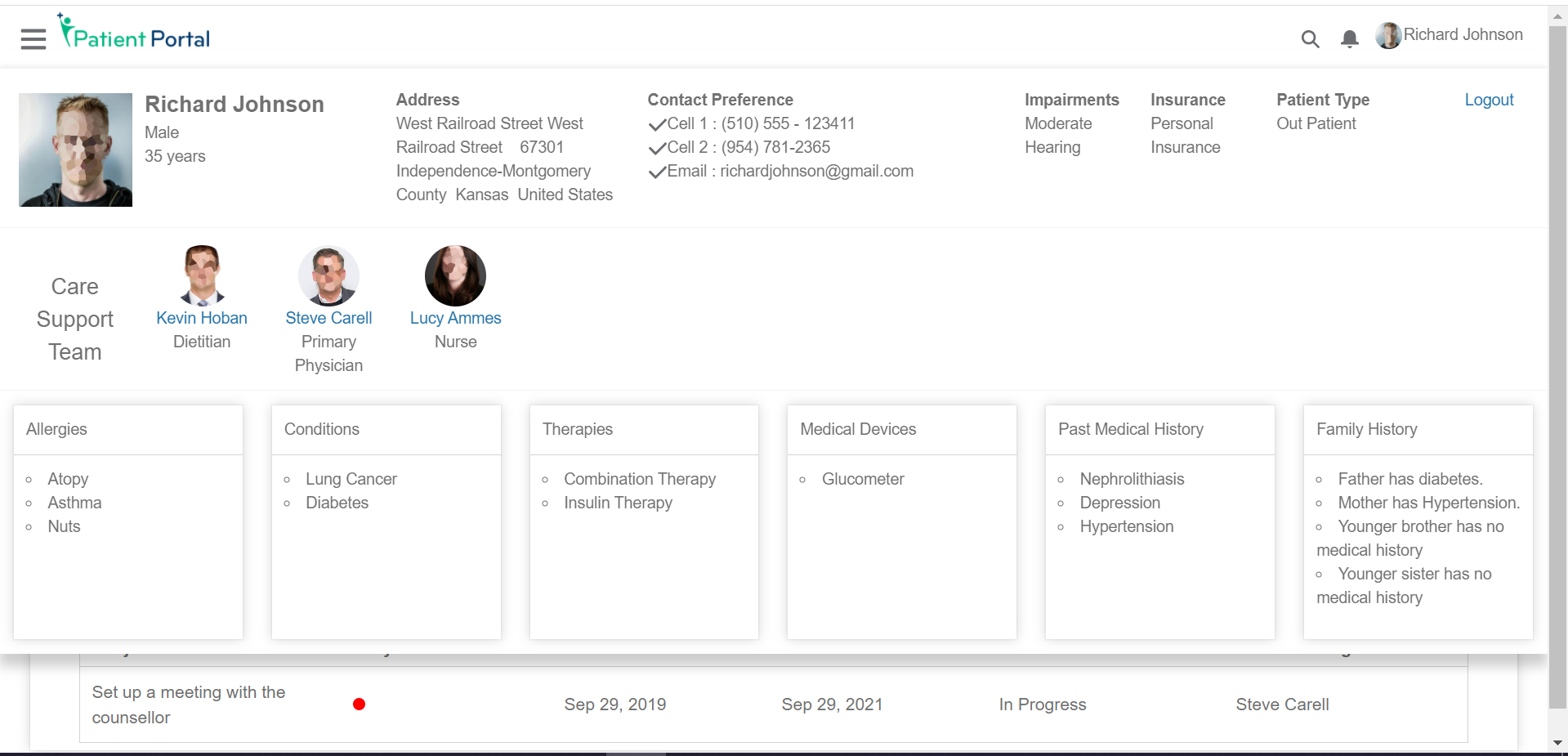Click Lucy Ammes's round avatar
Viewport: 1568px width, 756px height.
coord(455,275)
